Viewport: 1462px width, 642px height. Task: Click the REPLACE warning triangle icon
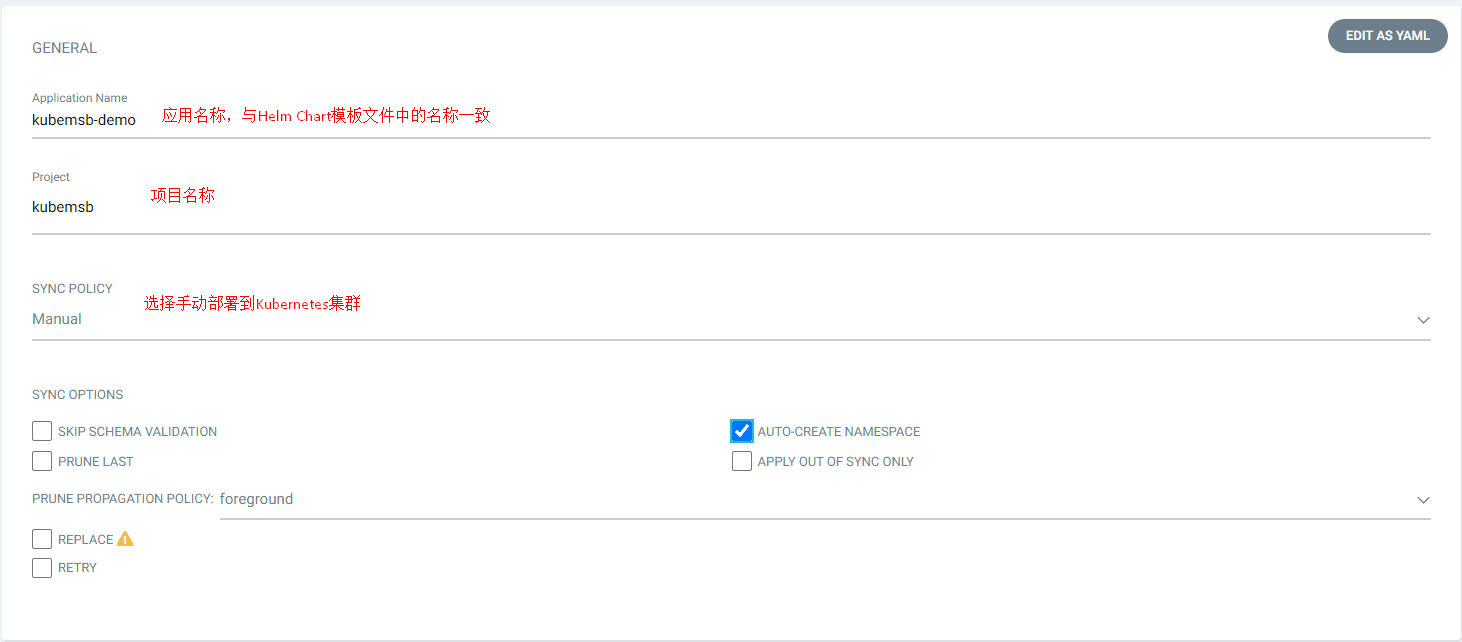(x=125, y=539)
